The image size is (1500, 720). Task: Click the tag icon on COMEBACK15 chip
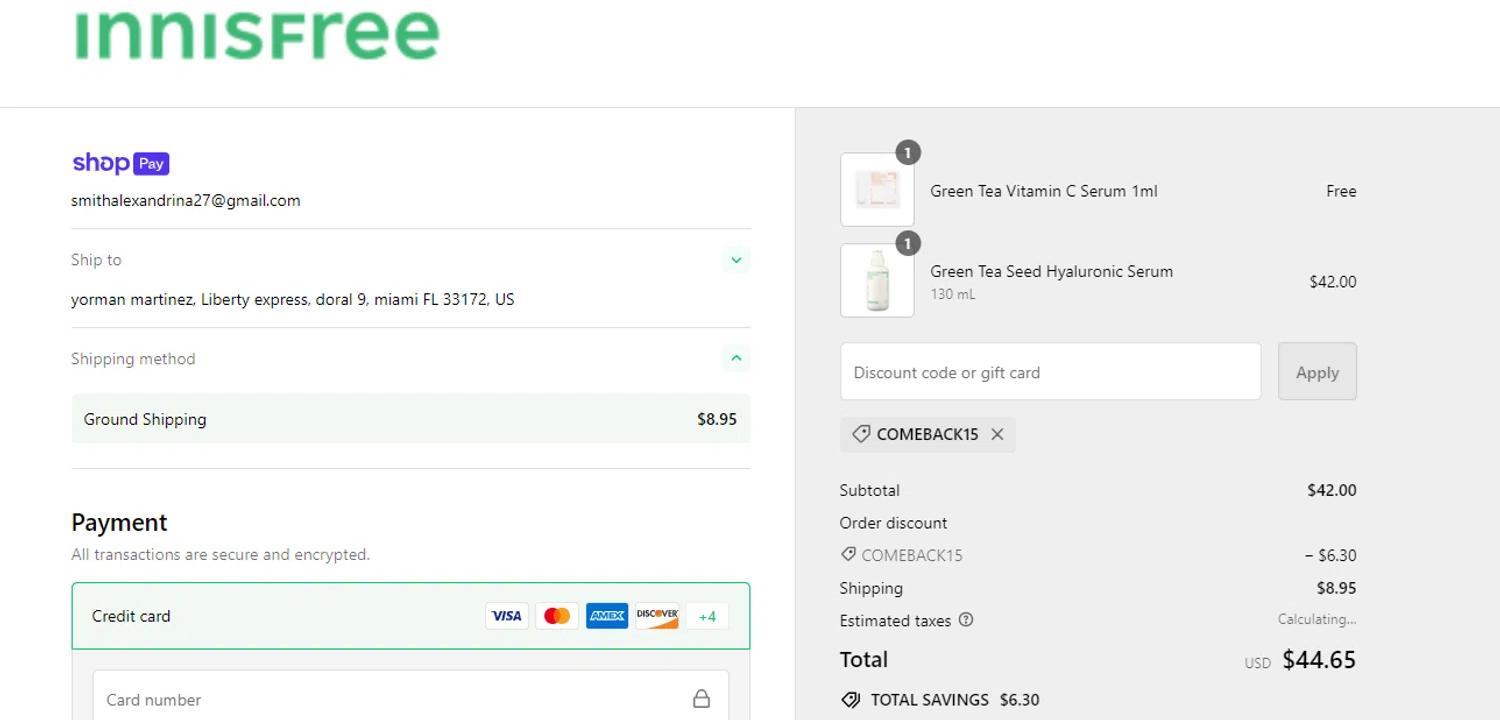861,434
